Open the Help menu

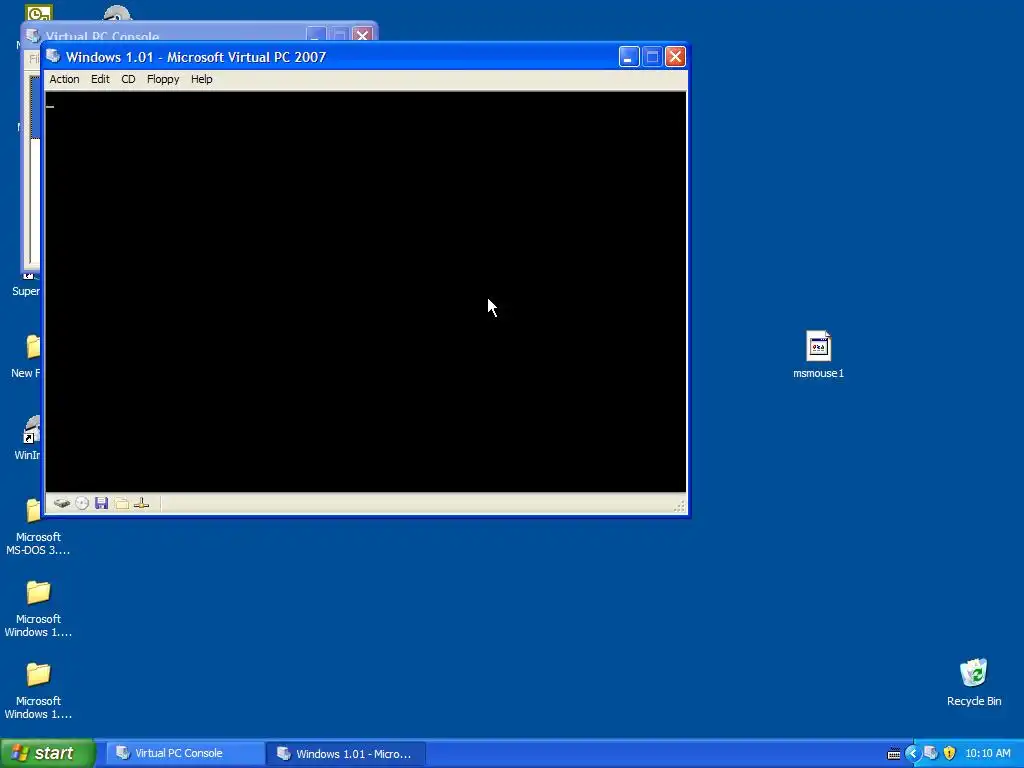(x=201, y=79)
